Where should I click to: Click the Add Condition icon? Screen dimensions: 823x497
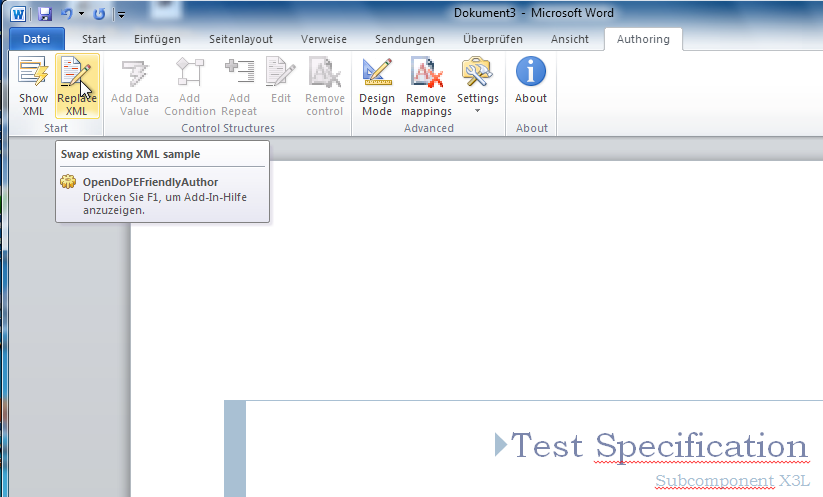click(x=190, y=73)
